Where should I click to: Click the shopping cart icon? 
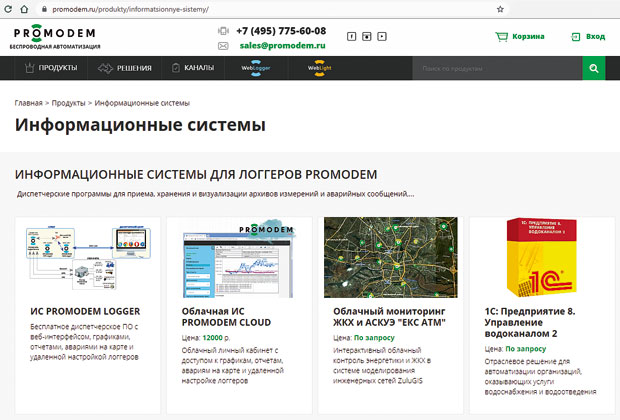tap(501, 37)
